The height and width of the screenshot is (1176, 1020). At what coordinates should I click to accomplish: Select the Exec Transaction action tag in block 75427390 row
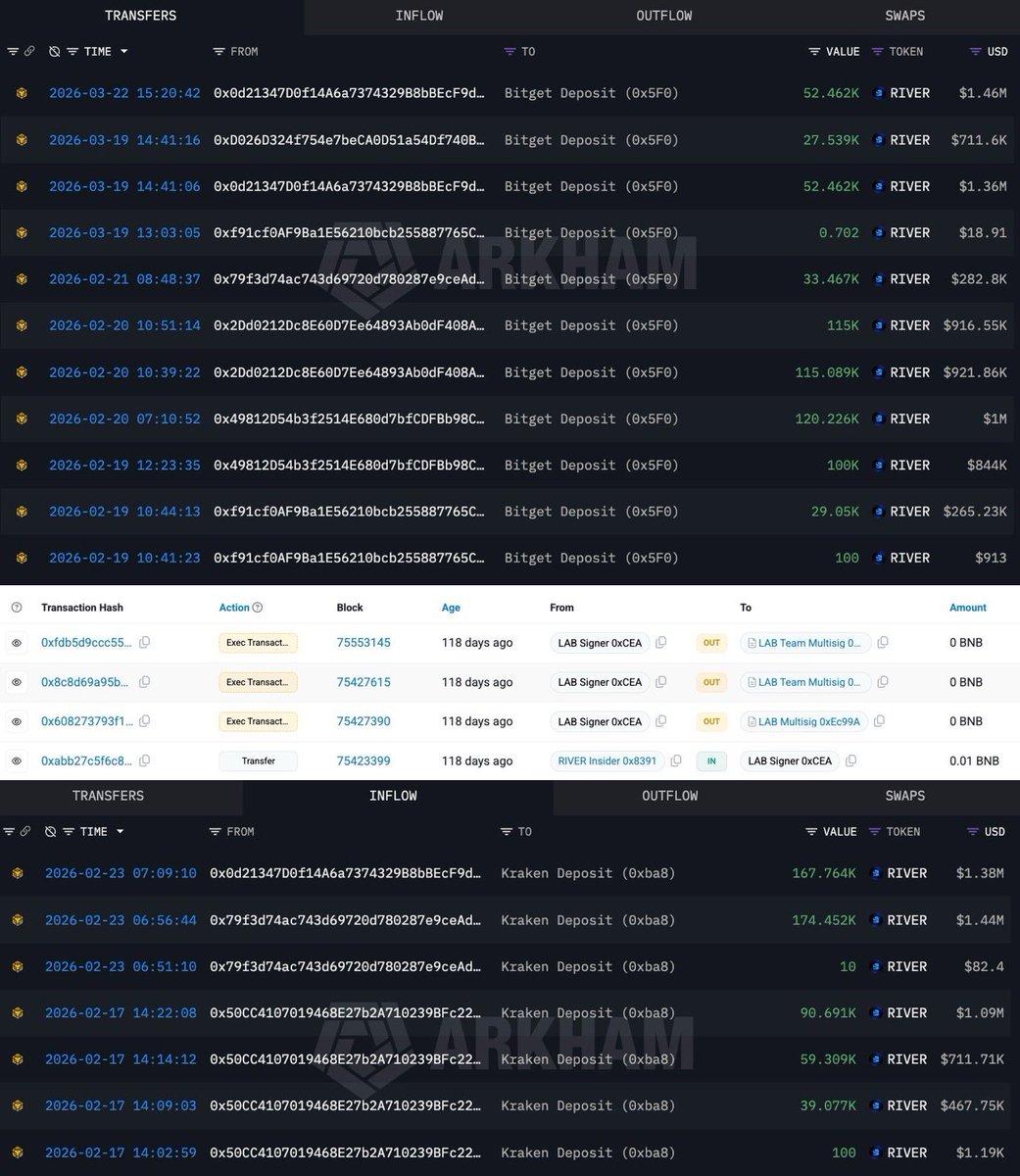pyautogui.click(x=258, y=721)
